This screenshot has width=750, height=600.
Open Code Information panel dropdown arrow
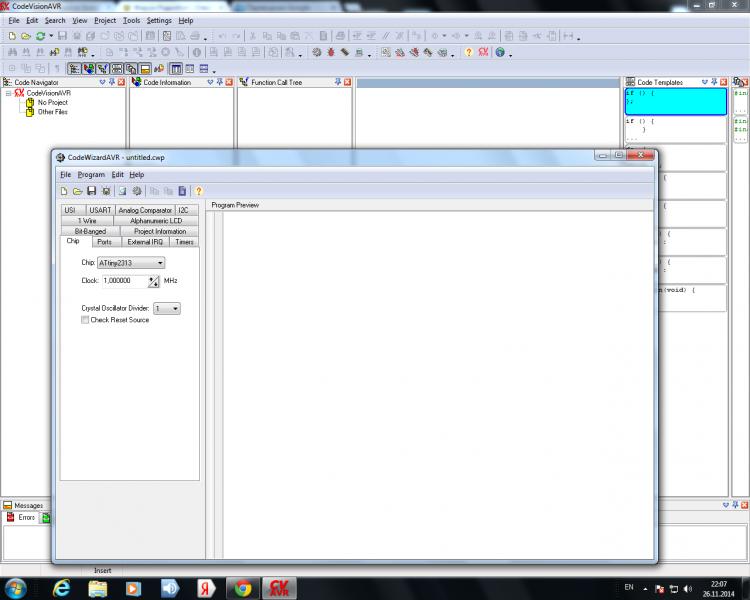click(x=210, y=82)
